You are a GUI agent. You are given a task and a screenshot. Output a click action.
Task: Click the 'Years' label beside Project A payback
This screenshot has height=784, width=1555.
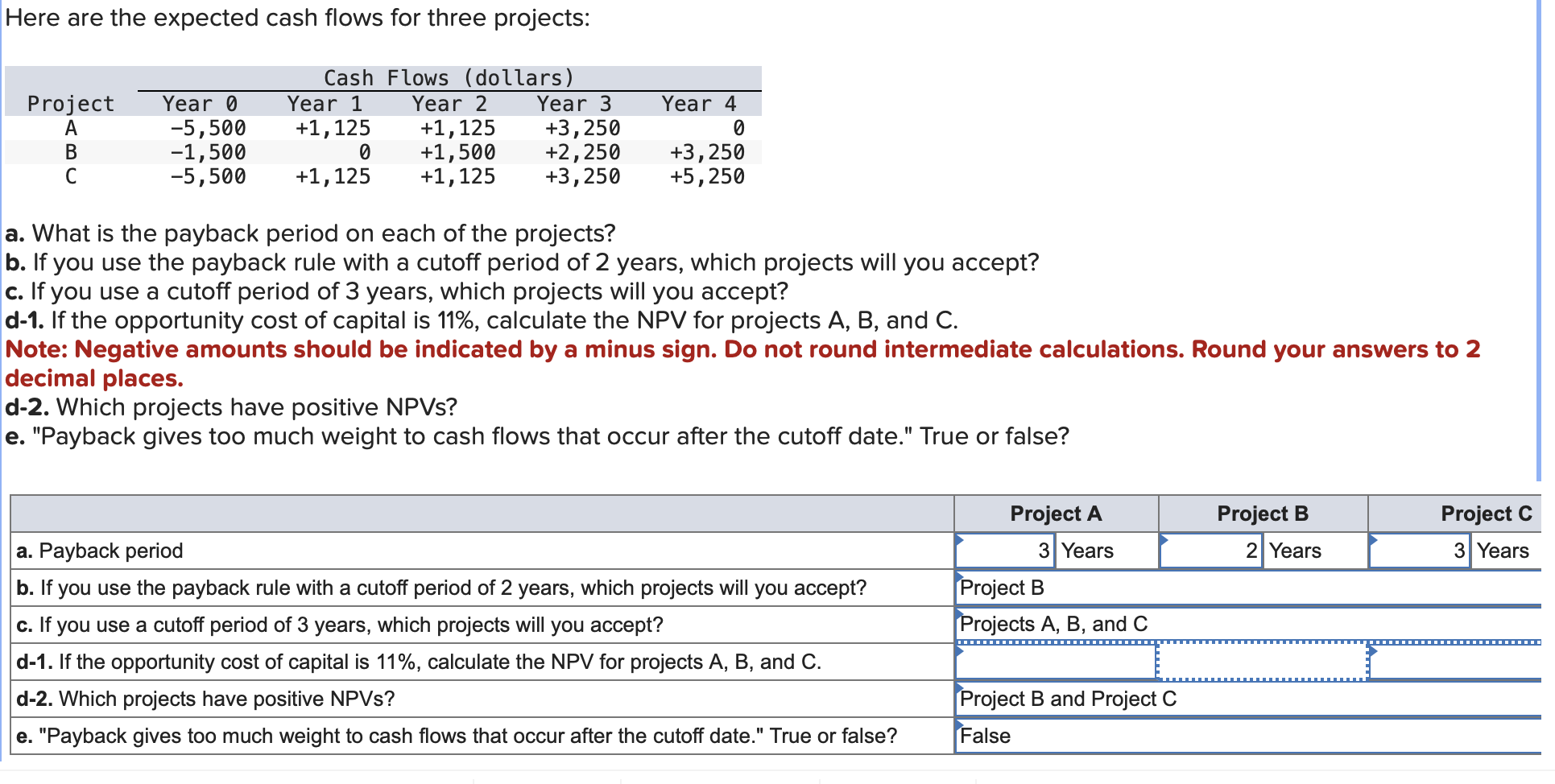pos(1087,551)
